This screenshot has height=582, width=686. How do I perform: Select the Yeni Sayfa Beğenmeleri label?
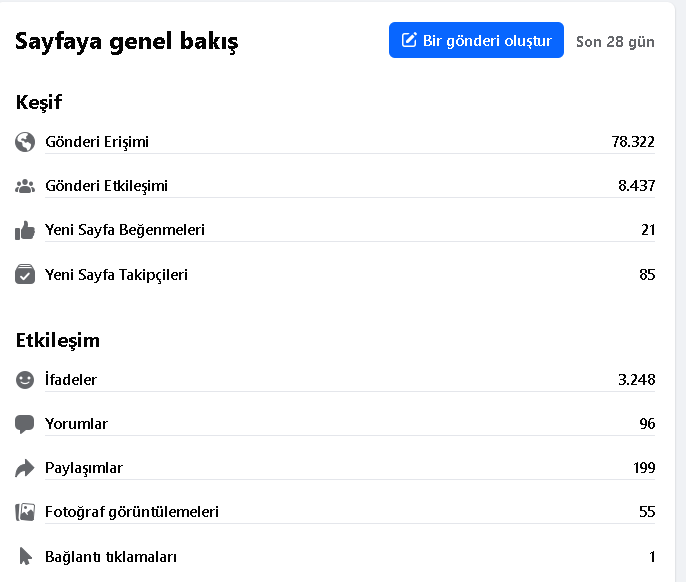[125, 230]
